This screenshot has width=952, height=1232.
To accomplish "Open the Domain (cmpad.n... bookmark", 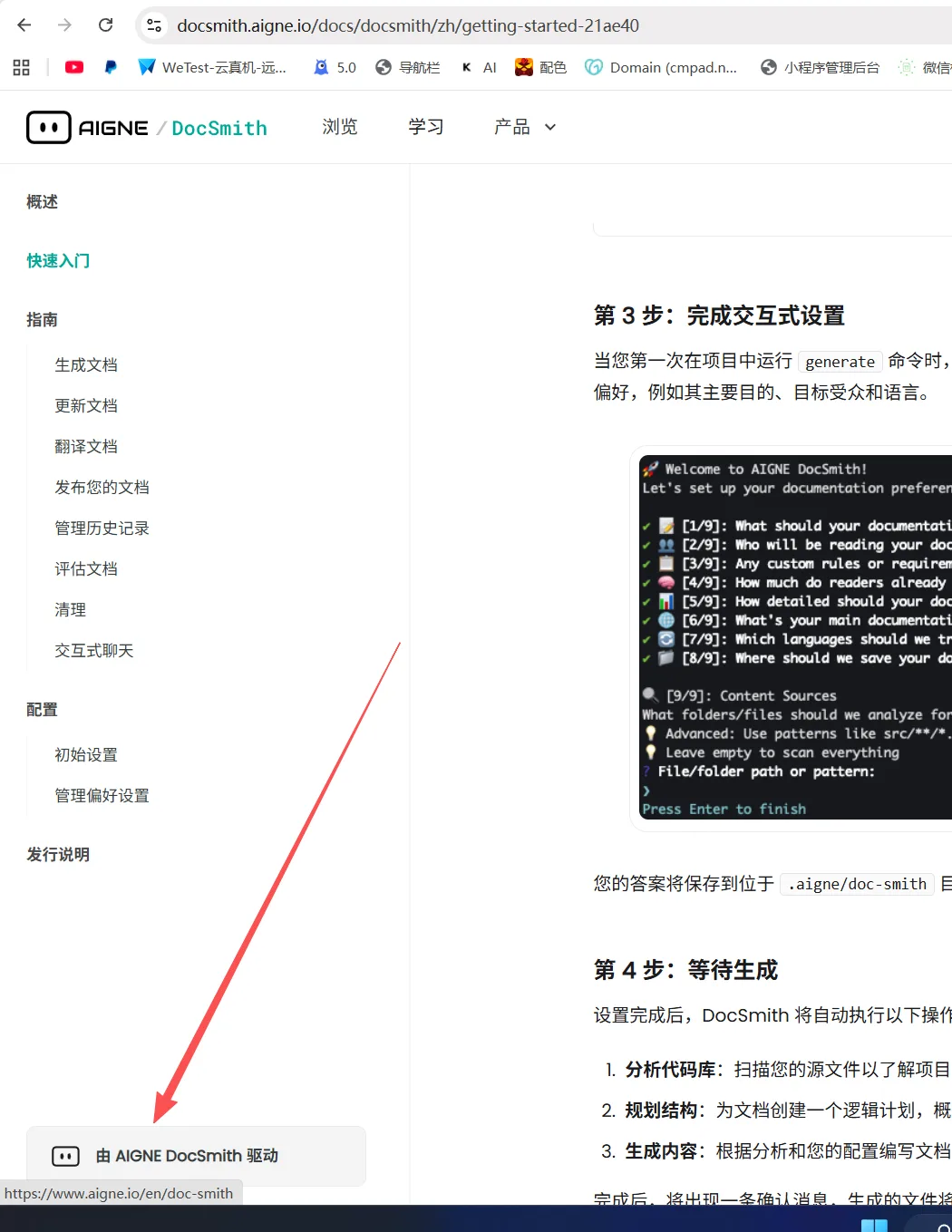I will coord(661,67).
